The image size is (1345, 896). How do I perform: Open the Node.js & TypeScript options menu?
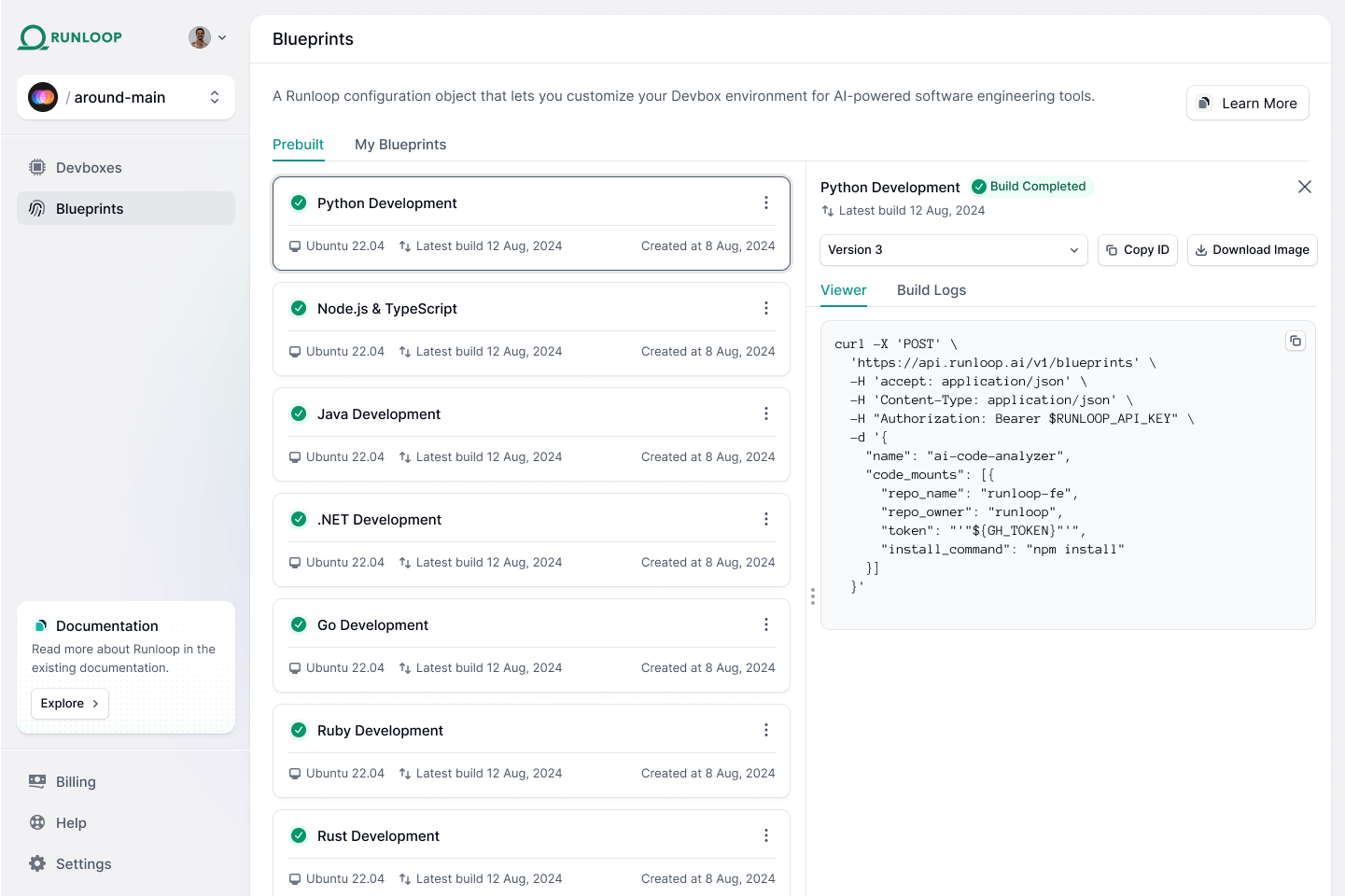click(765, 309)
